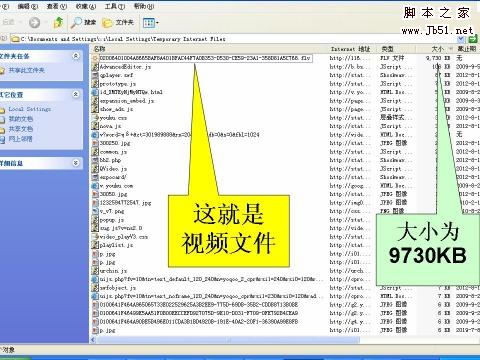Viewport: 480px width, 360px height.
Task: Open the 编辑(E) menu
Action: tap(27, 6)
